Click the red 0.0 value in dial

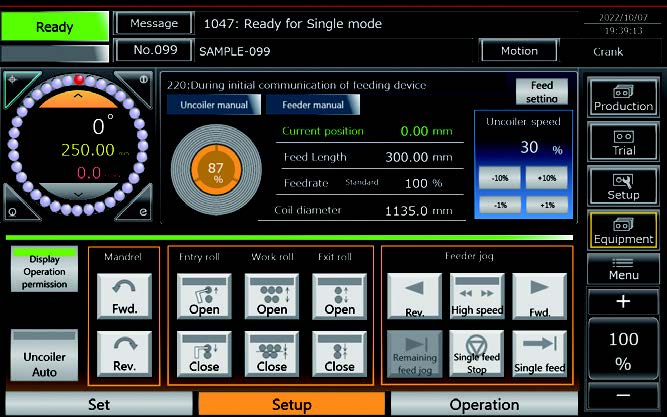tap(89, 173)
